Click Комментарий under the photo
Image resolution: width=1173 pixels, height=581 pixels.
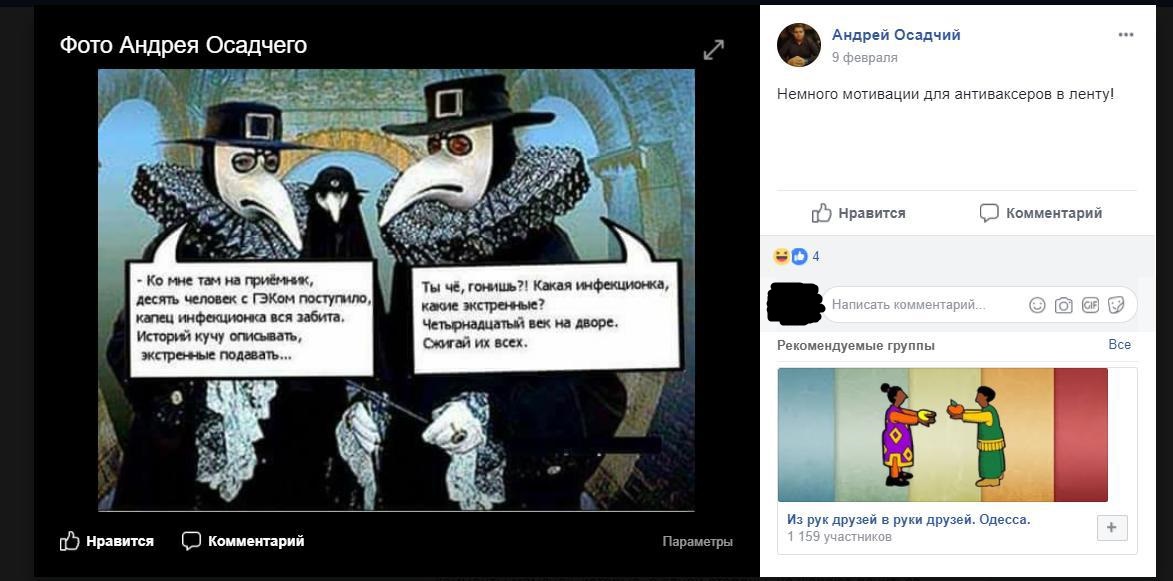coord(243,541)
